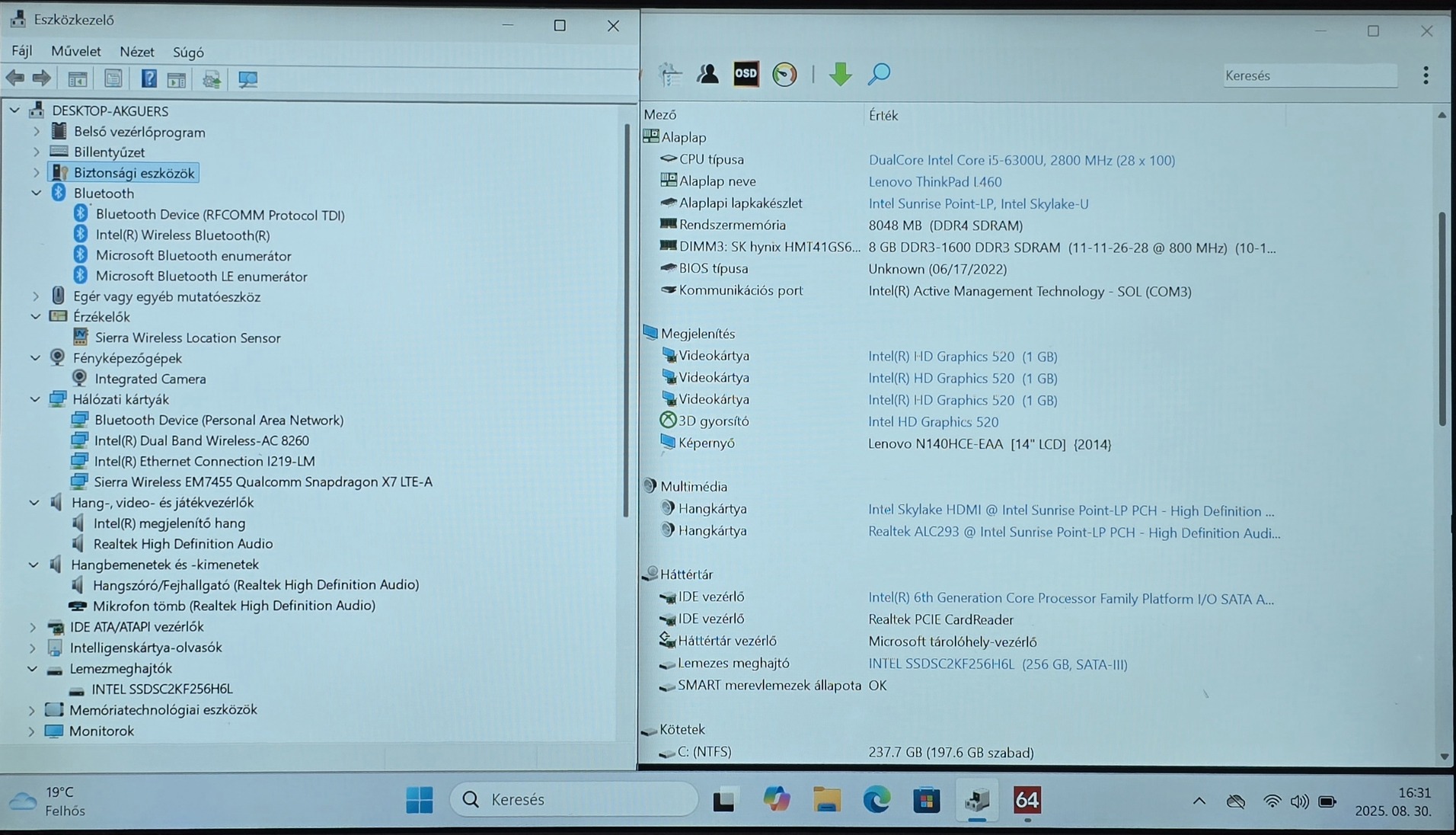Viewport: 1456px width, 835px height.
Task: Expand the Biztonsági eszközök node
Action: tap(36, 173)
